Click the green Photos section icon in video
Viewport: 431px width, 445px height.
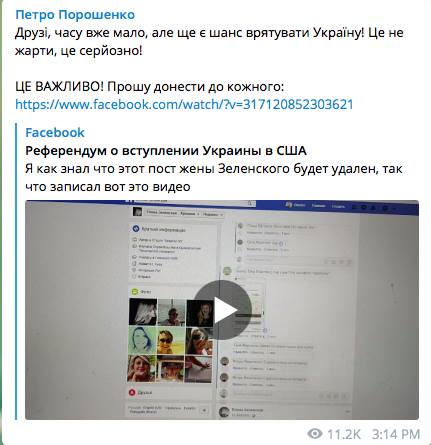point(135,292)
